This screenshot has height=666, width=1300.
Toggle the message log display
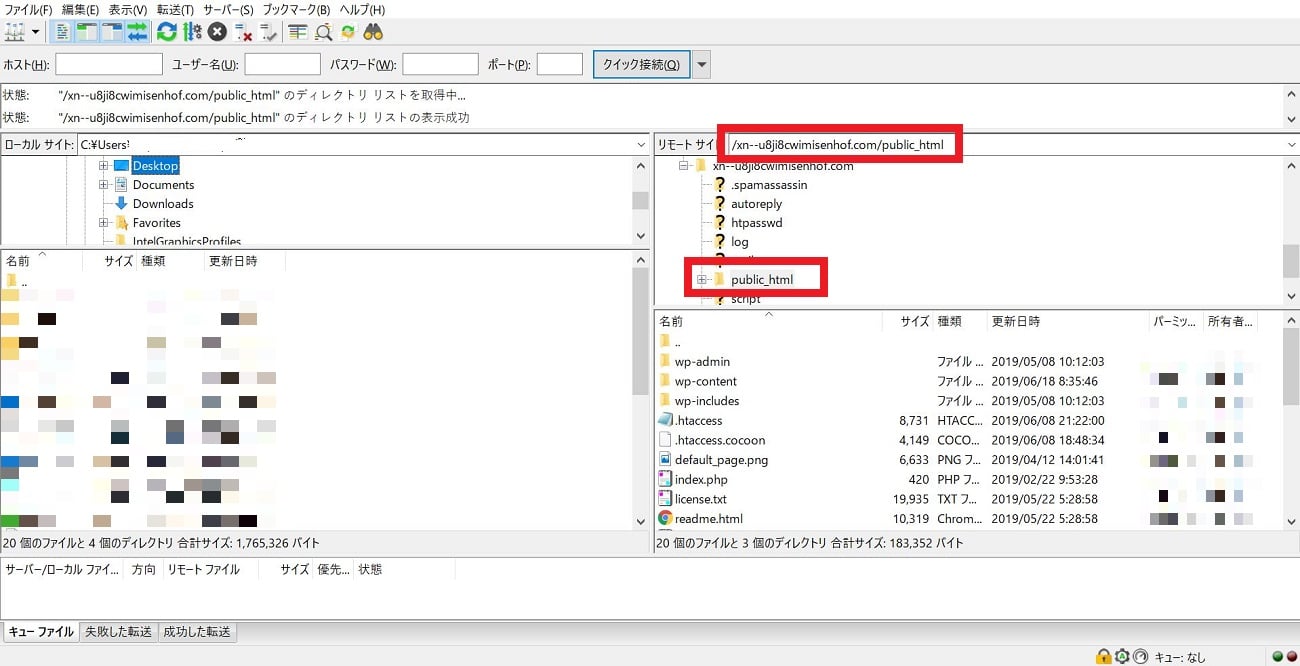click(x=62, y=32)
